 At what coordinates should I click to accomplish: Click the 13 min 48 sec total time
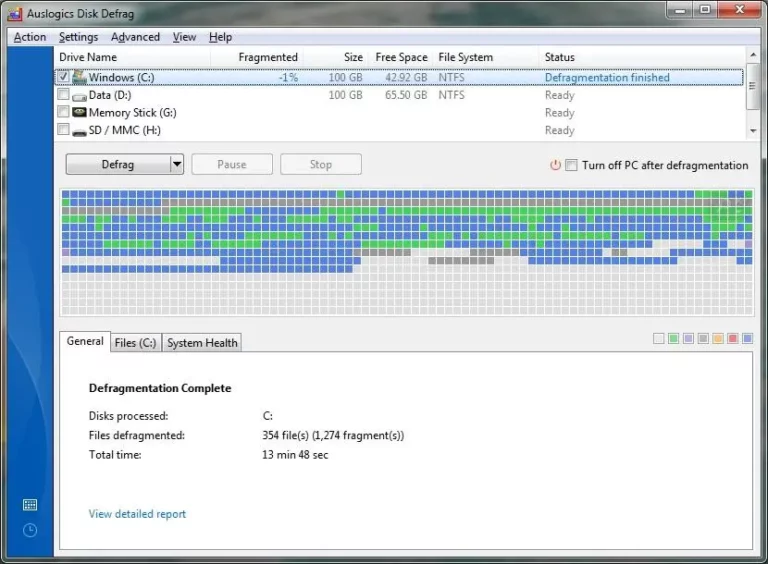[295, 455]
